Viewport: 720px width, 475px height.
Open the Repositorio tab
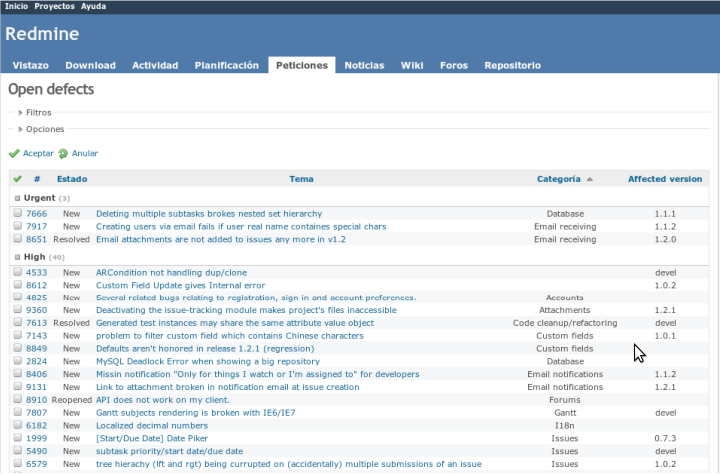512,65
